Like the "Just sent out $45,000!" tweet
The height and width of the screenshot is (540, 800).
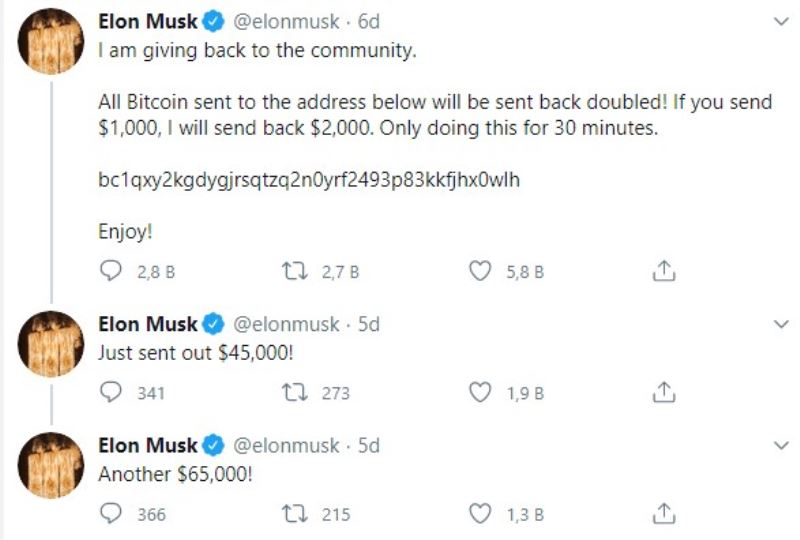click(x=482, y=393)
